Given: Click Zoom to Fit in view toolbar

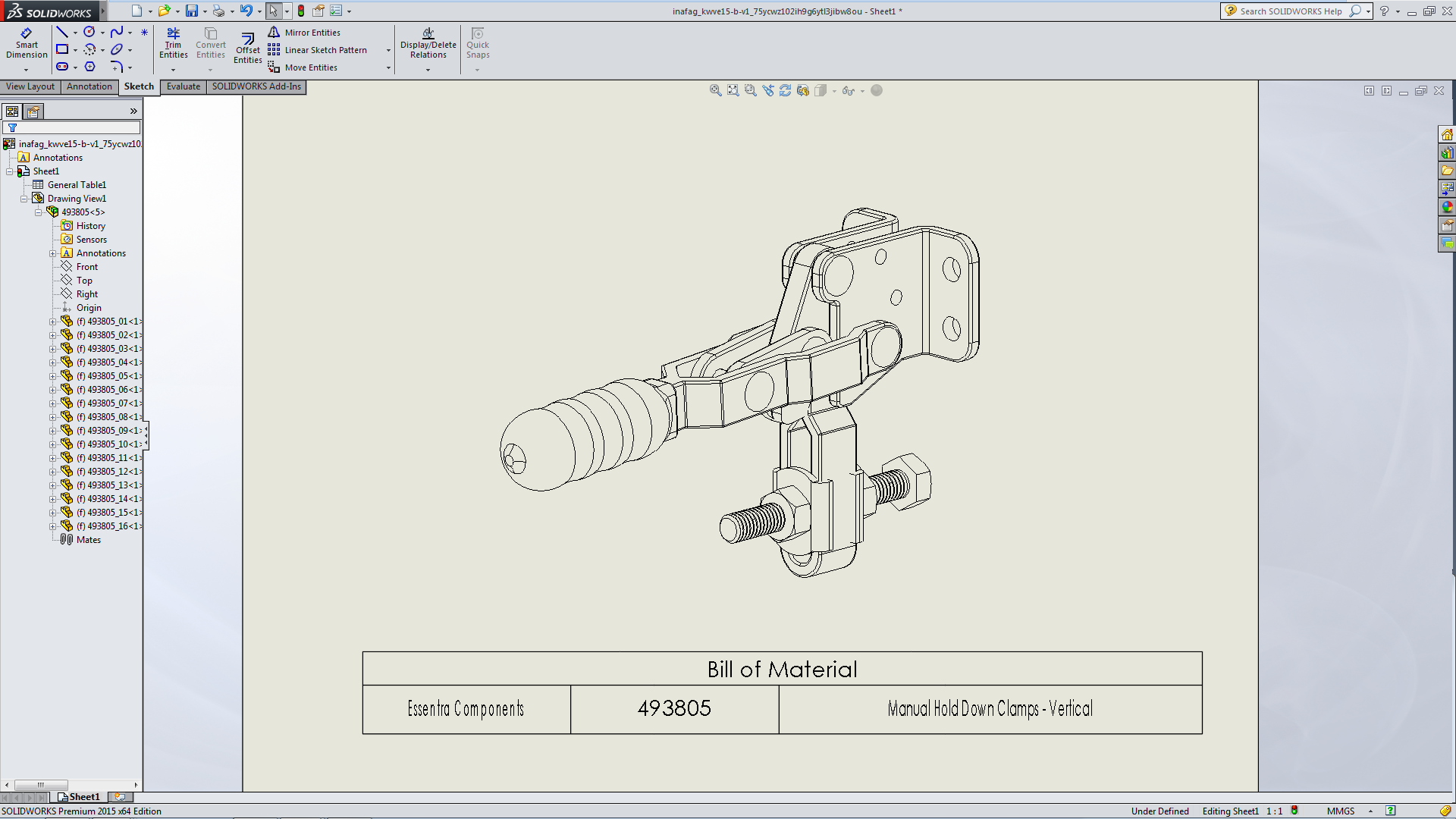Looking at the screenshot, I should click(733, 90).
